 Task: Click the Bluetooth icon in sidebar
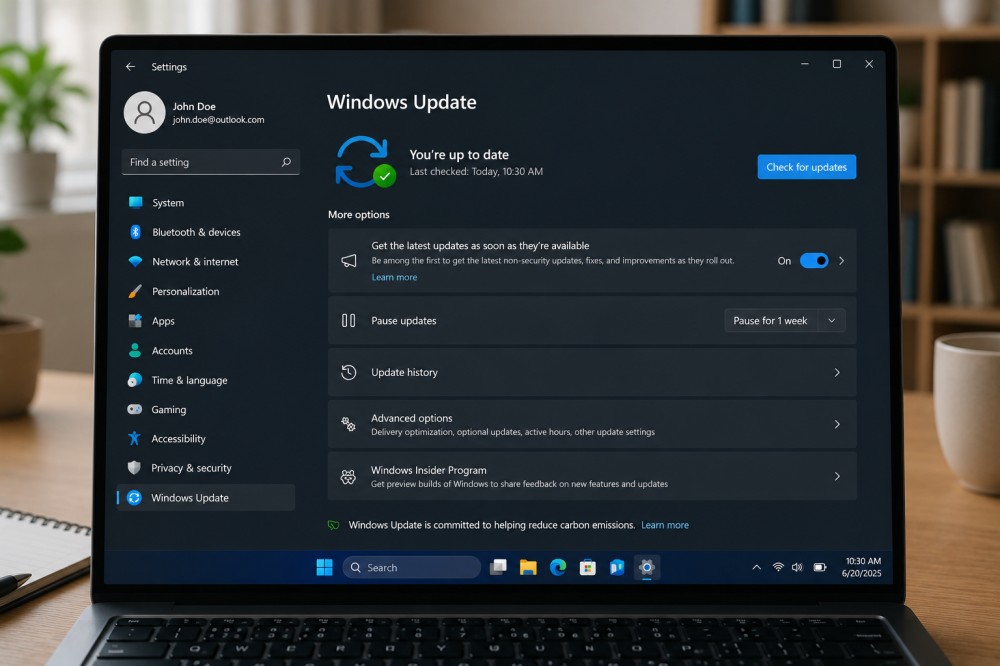135,232
